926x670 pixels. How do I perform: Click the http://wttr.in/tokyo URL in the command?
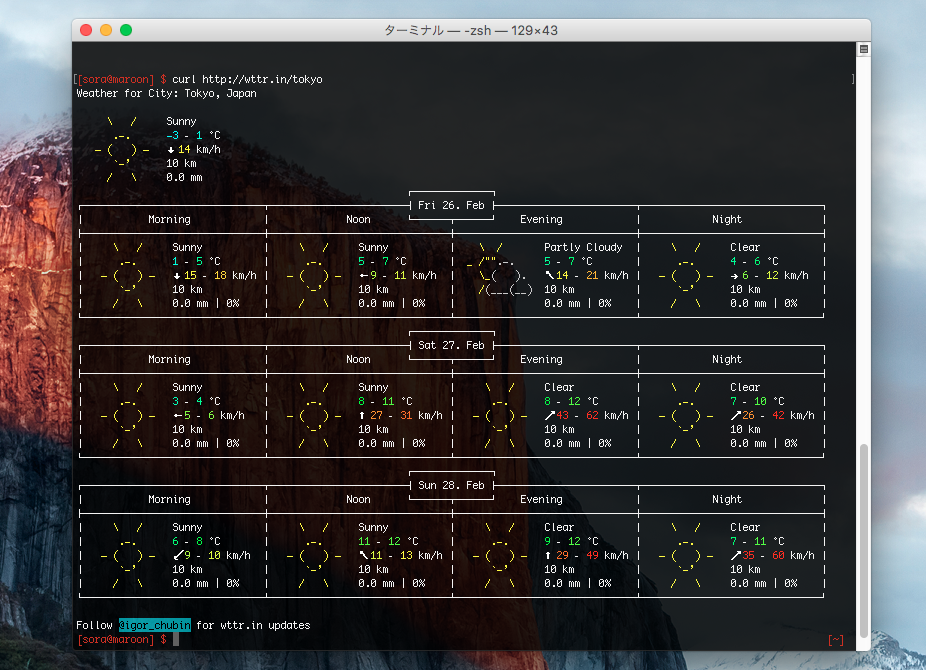(262, 79)
